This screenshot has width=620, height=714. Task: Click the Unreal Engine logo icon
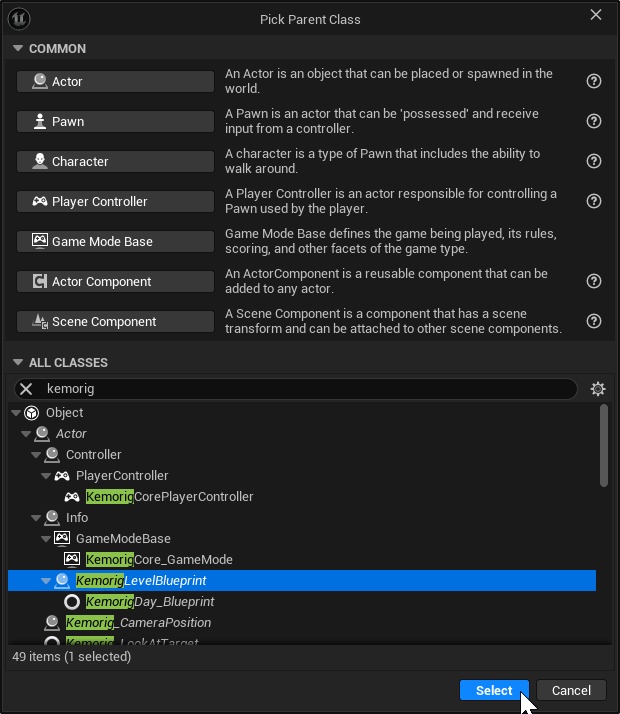tap(19, 18)
